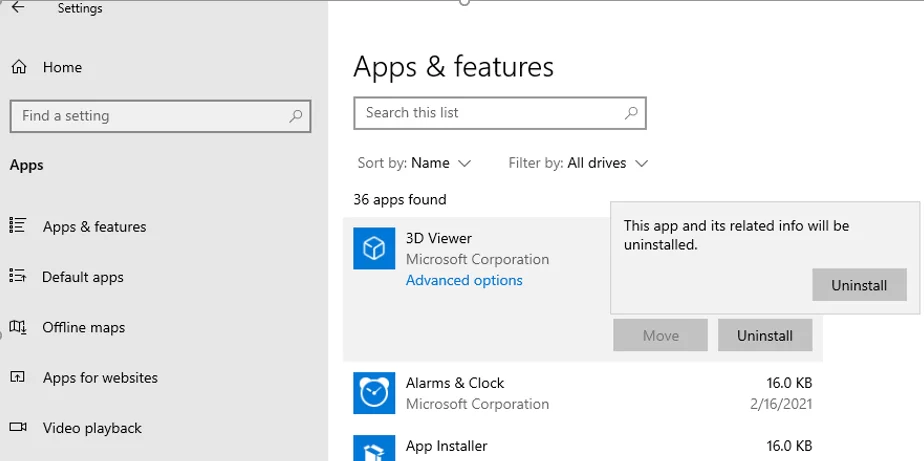The image size is (924, 461).
Task: Click the Alarms & Clock app icon
Action: point(374,393)
